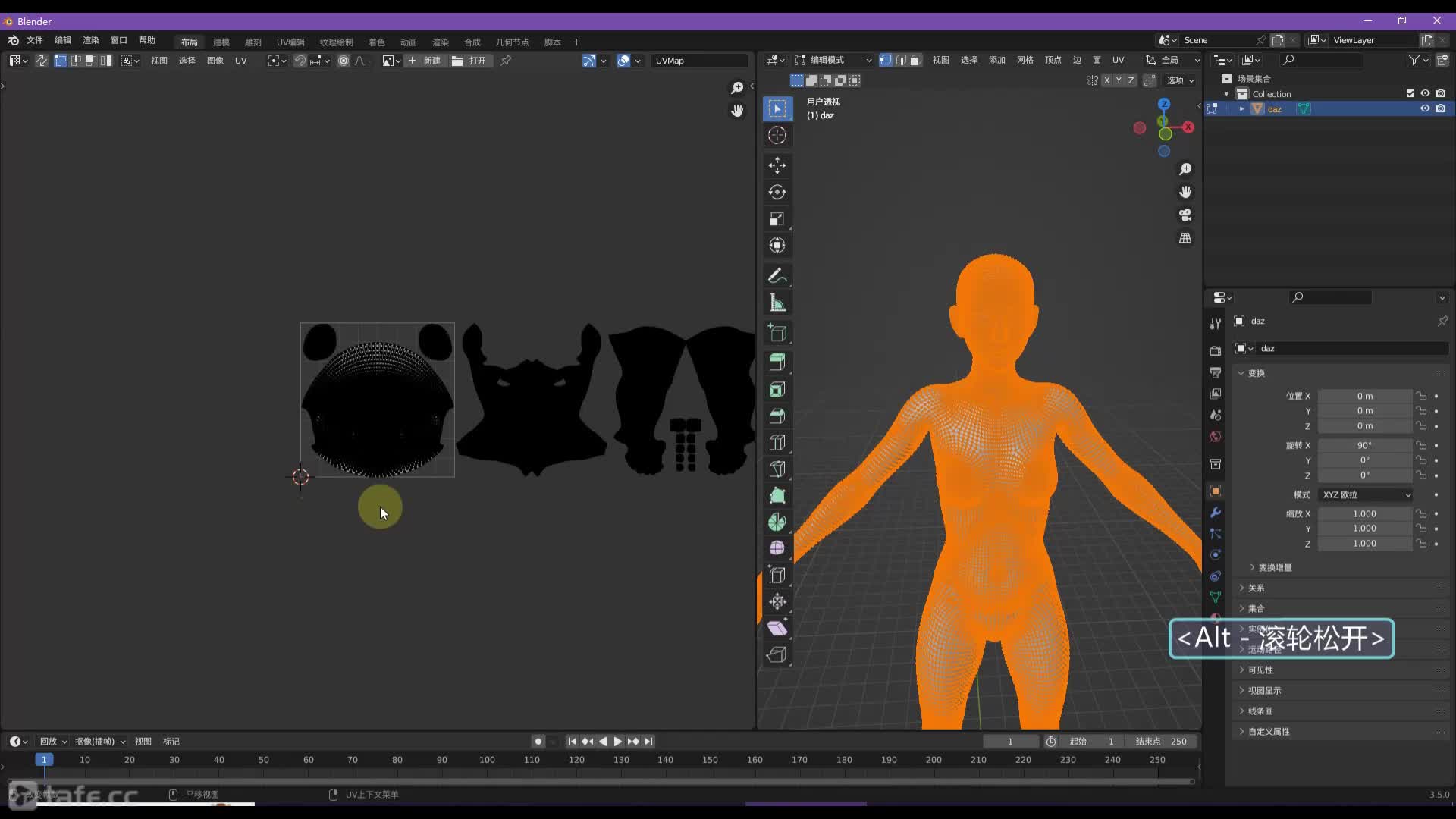Select the Smooth vertices tool
Screen dimensions: 1456x819
point(777,548)
